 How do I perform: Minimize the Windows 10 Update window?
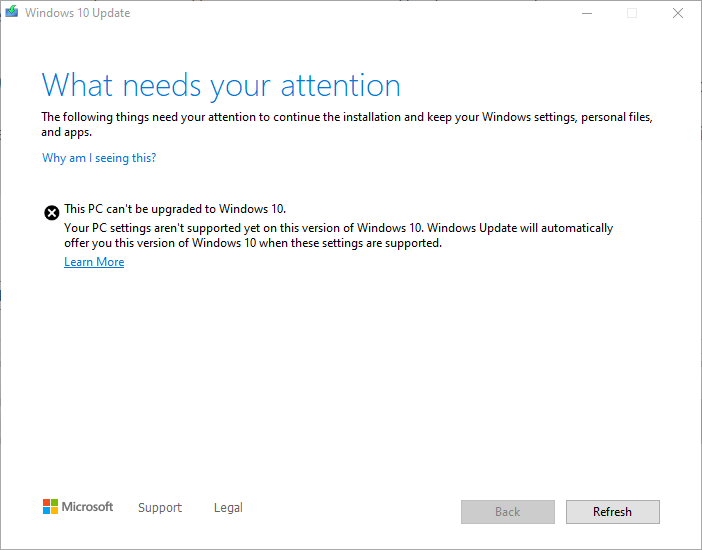587,13
